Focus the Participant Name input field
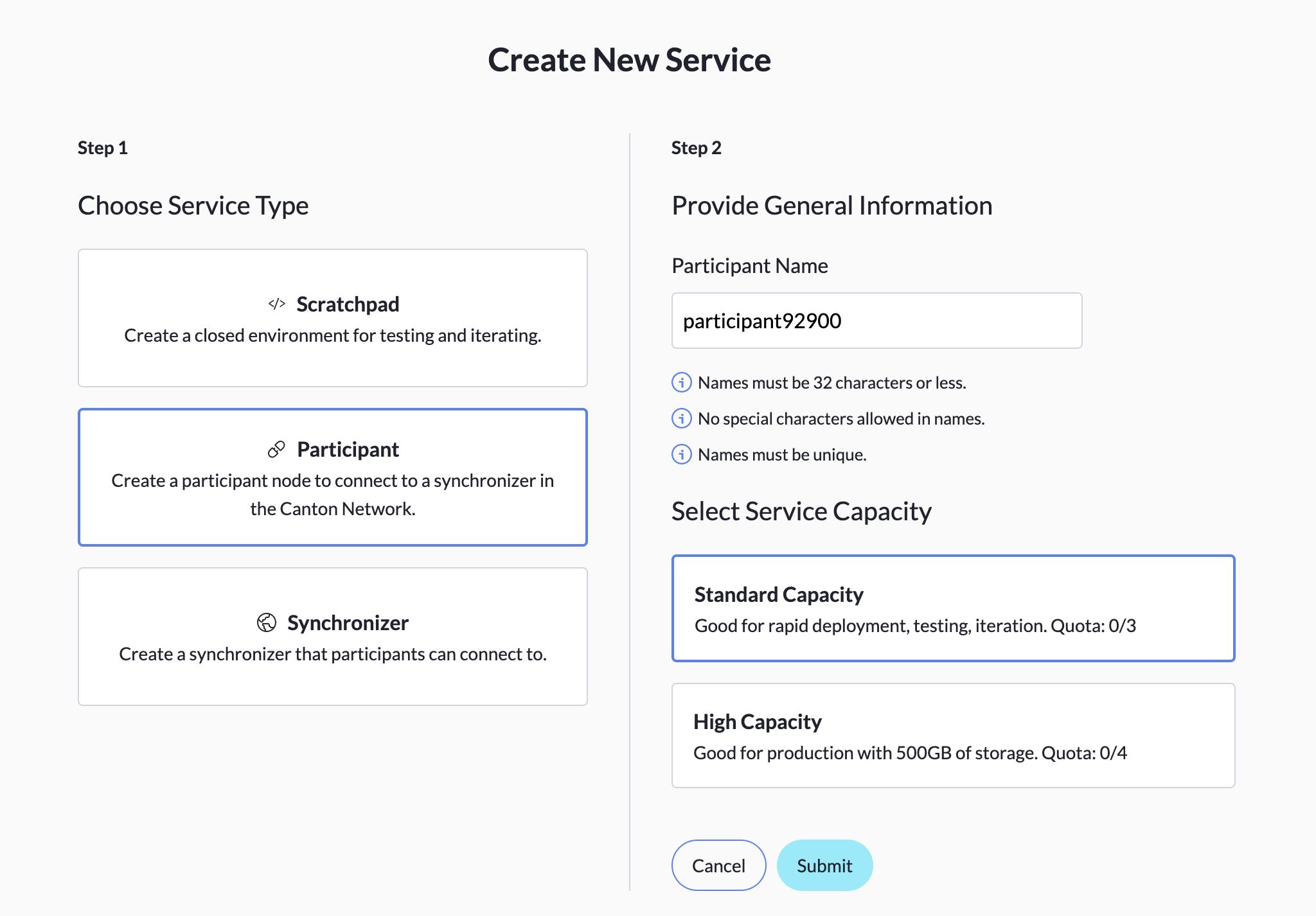Viewport: 1316px width, 916px height. pyautogui.click(x=876, y=321)
